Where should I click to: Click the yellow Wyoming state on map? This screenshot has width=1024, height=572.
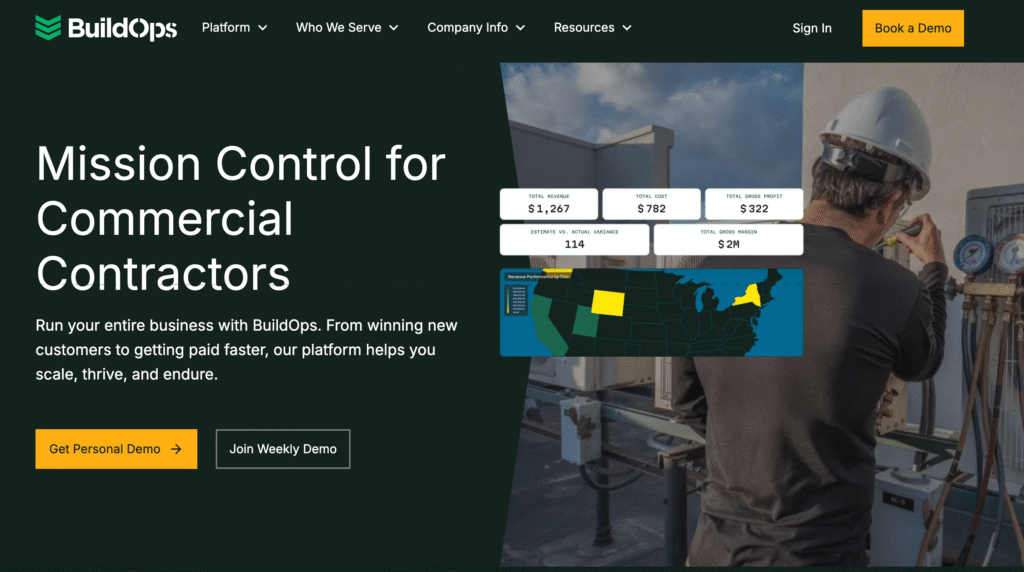click(608, 304)
